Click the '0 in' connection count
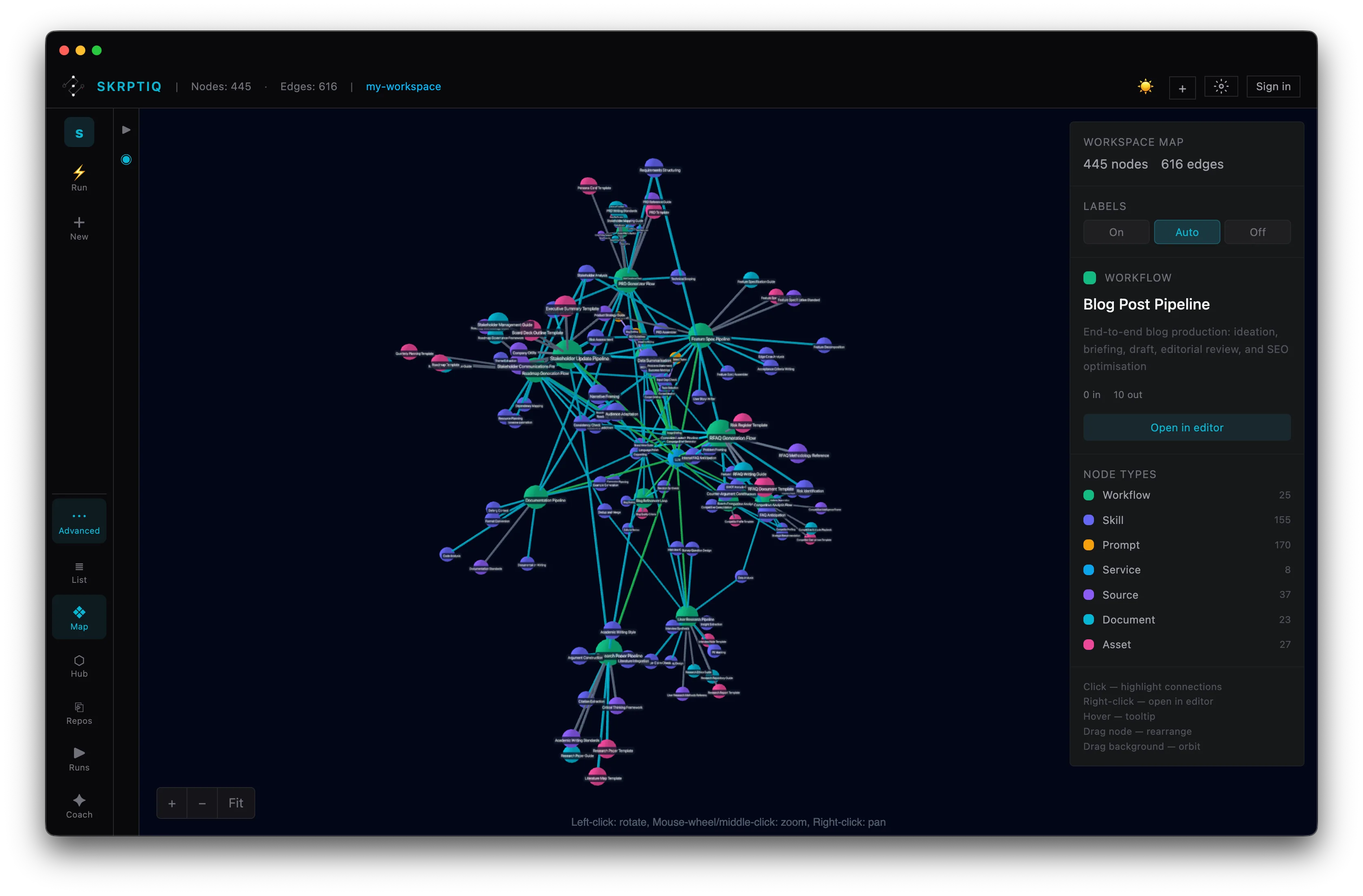1363x896 pixels. tap(1092, 394)
